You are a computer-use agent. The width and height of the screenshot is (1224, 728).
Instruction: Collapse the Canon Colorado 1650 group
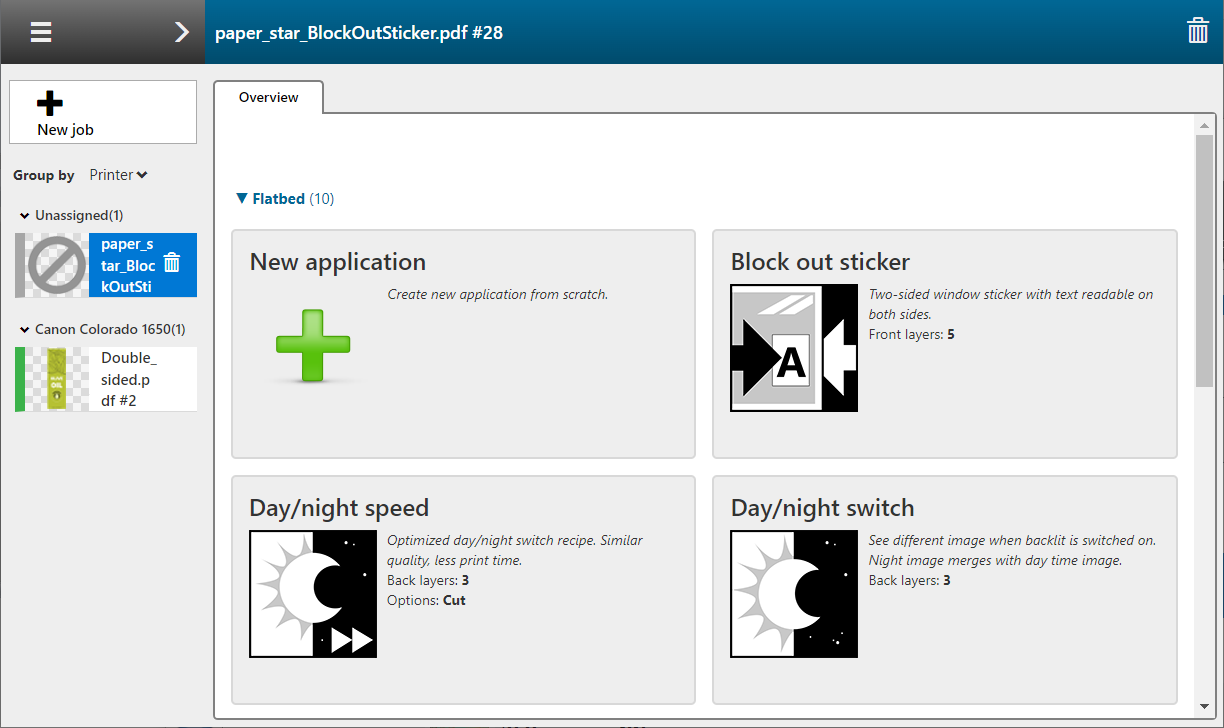25,330
